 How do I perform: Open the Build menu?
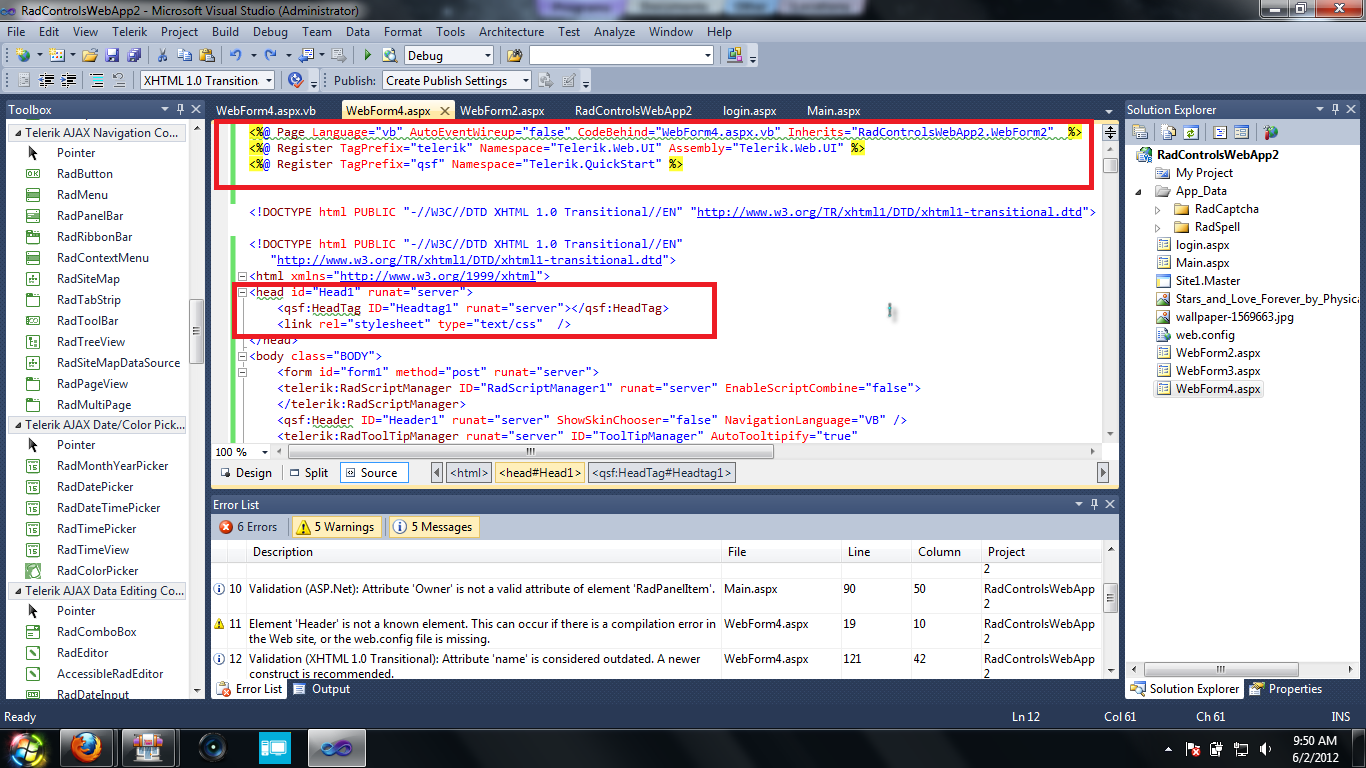(225, 32)
